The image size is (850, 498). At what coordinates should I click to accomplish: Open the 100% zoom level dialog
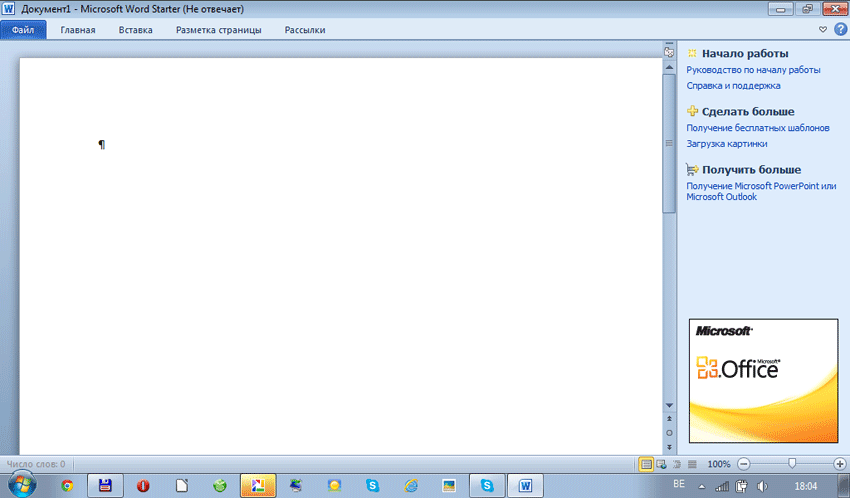coord(718,464)
